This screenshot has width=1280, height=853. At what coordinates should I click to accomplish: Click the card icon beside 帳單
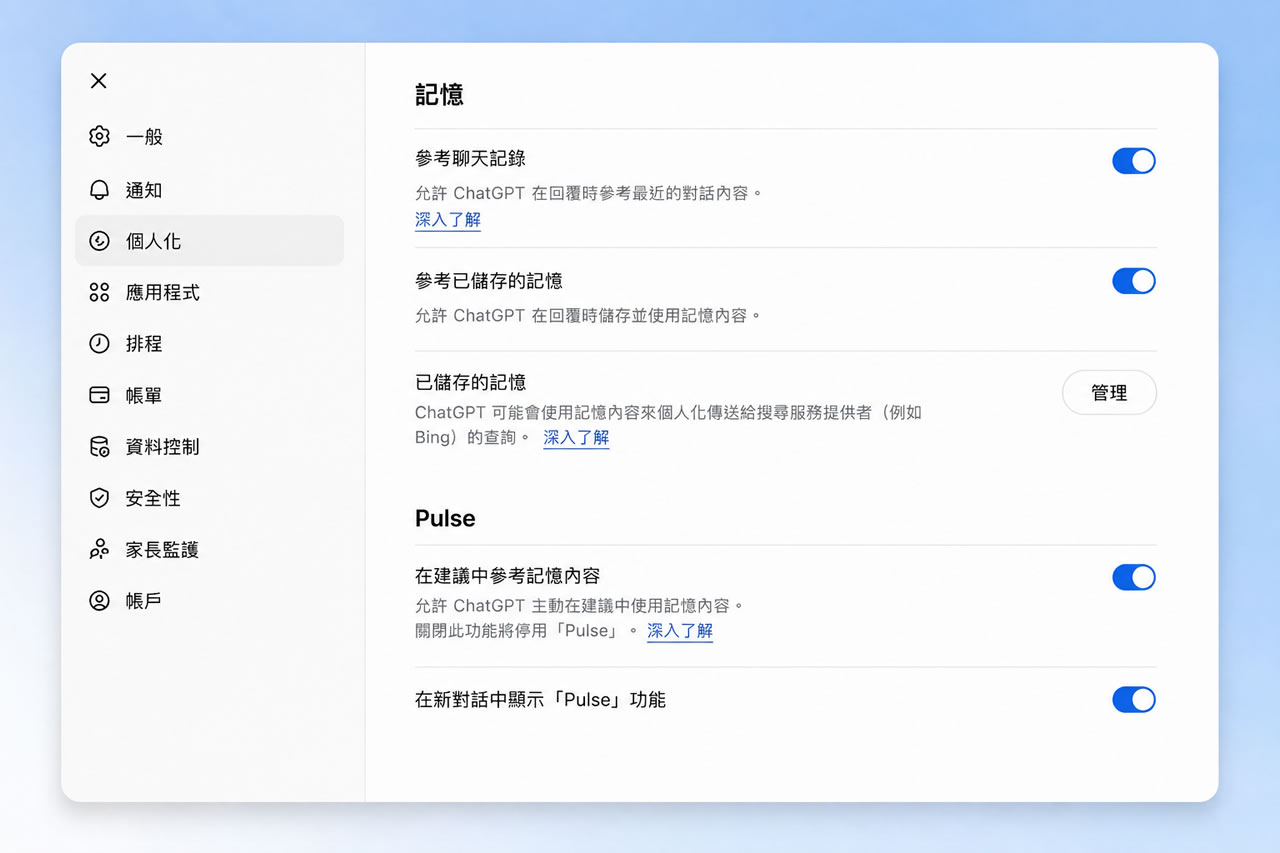tap(99, 395)
